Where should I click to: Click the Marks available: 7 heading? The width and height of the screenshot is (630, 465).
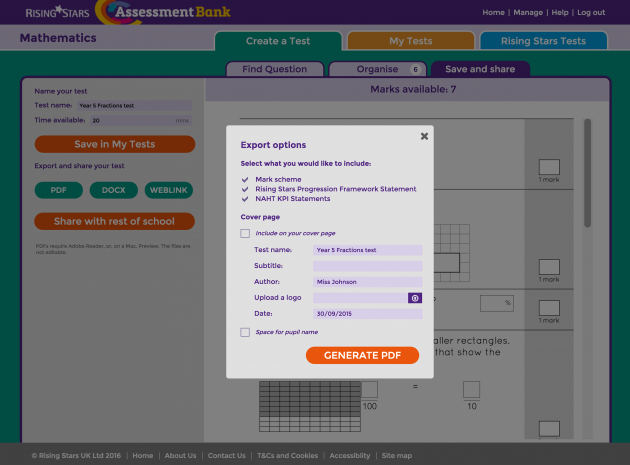click(413, 89)
